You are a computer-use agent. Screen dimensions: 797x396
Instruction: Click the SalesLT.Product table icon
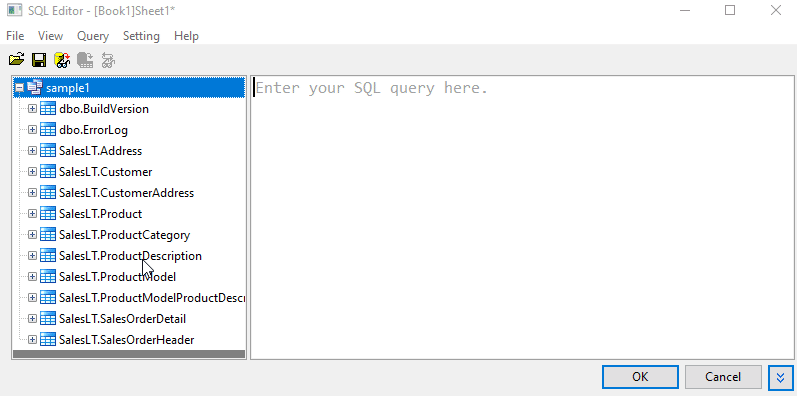click(x=48, y=214)
